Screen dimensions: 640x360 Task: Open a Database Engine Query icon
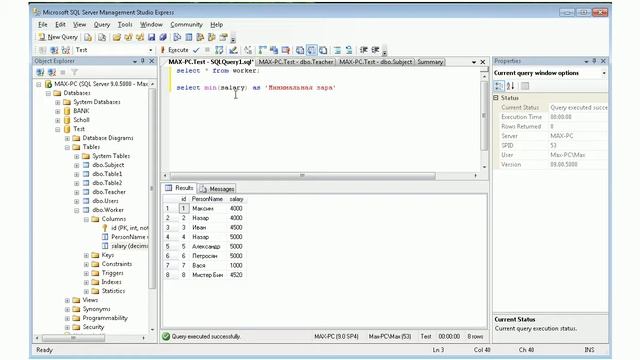(x=88, y=38)
